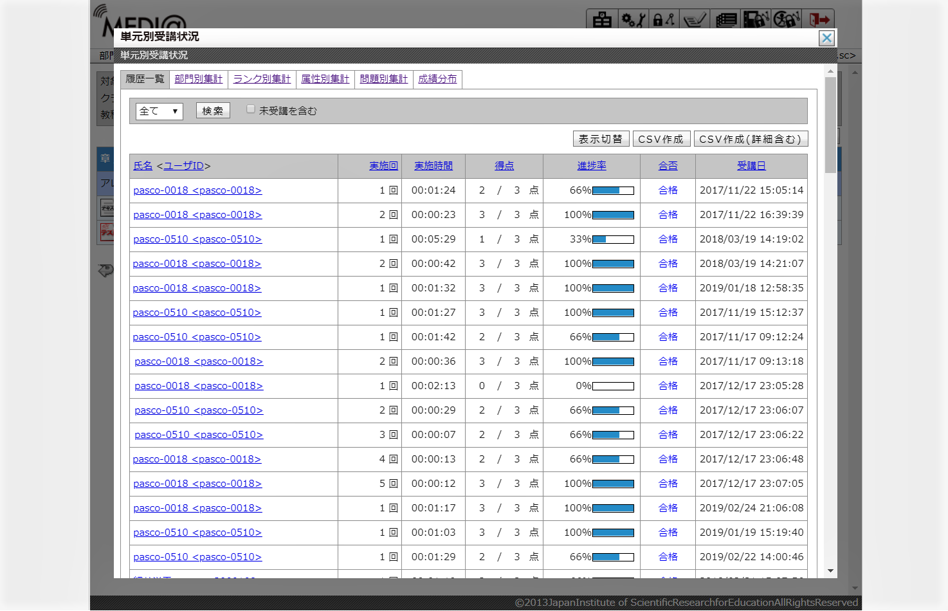
Task: Click the CSV作成(詳細含む) button
Action: (x=750, y=139)
